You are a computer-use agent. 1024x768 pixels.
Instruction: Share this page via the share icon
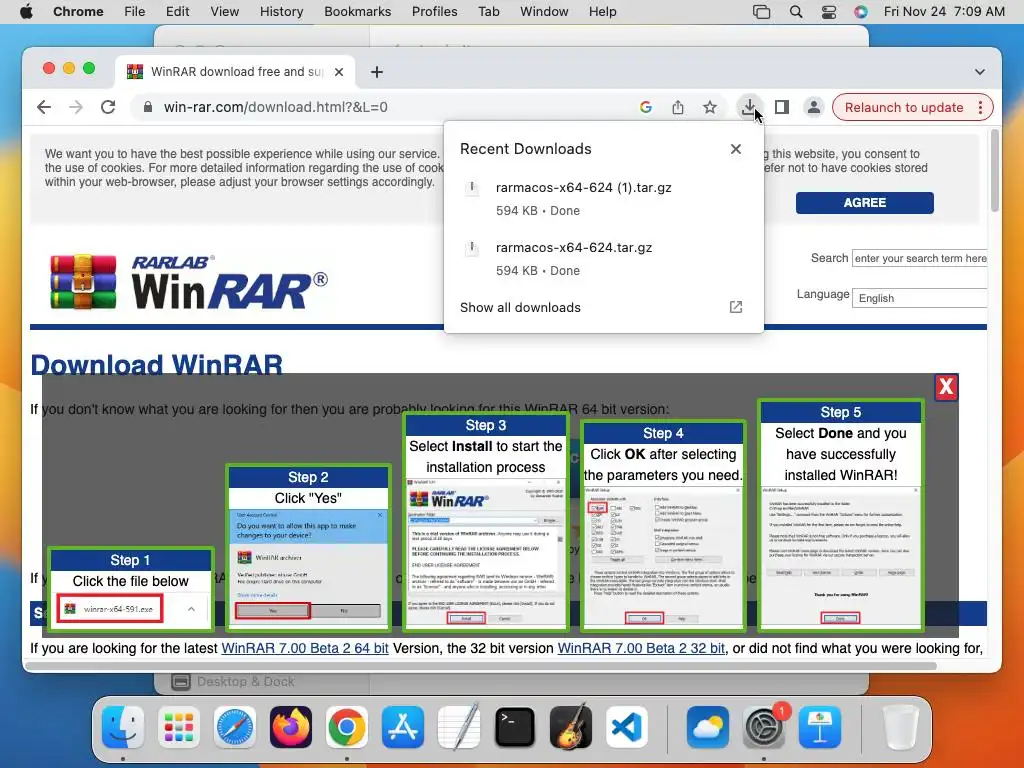pyautogui.click(x=678, y=107)
